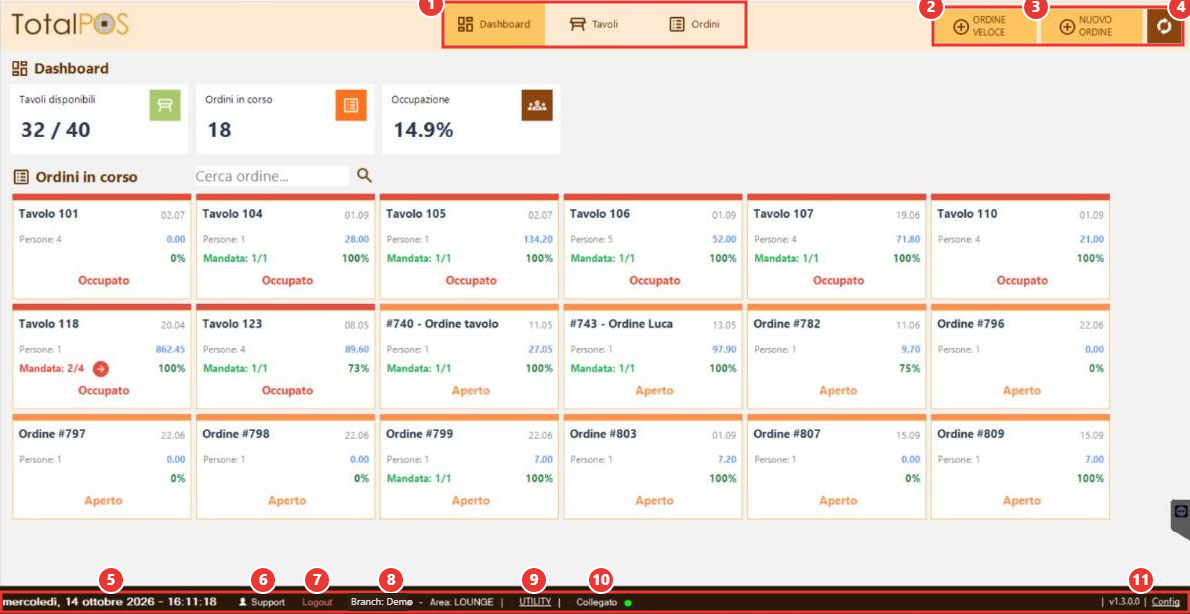
Task: Open the #740 - Ordine tavolo card
Action: 469,357
